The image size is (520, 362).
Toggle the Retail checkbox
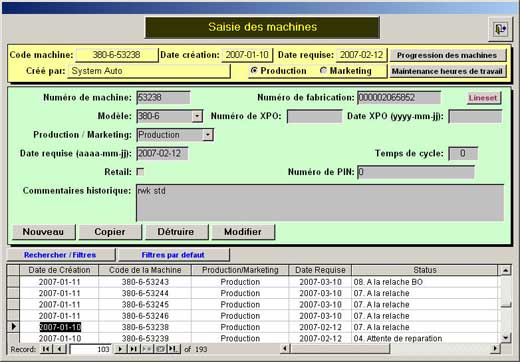[140, 172]
